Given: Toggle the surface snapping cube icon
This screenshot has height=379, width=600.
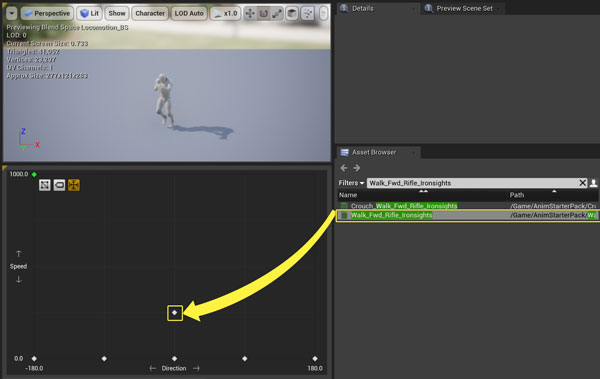Looking at the screenshot, I should tap(292, 14).
